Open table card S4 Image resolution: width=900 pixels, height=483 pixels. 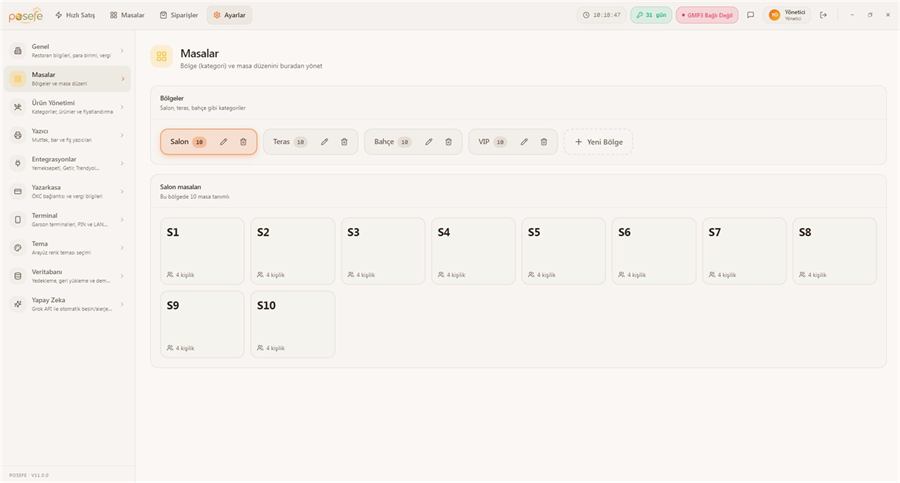pyautogui.click(x=474, y=251)
